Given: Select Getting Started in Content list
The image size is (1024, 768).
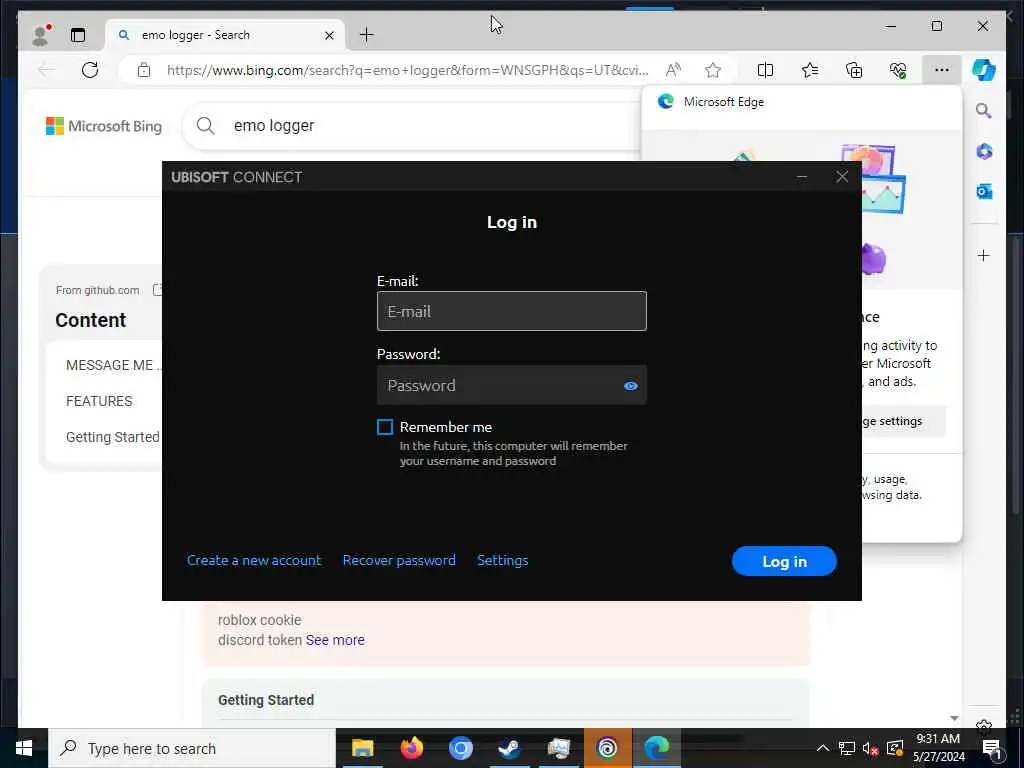Looking at the screenshot, I should (x=112, y=437).
